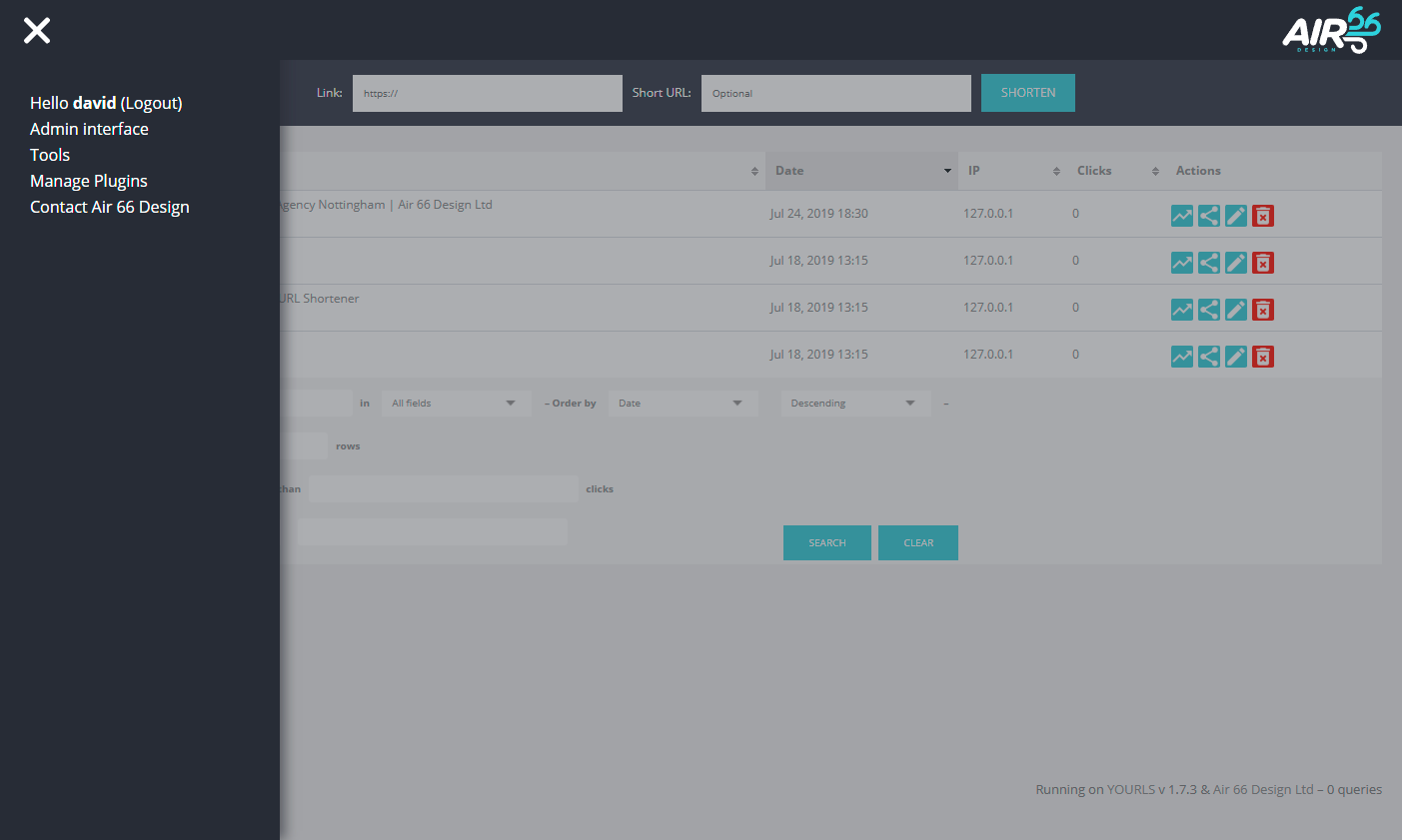Viewport: 1402px width, 840px height.
Task: Delete the Jul 24, 2019 link
Action: 1263,216
